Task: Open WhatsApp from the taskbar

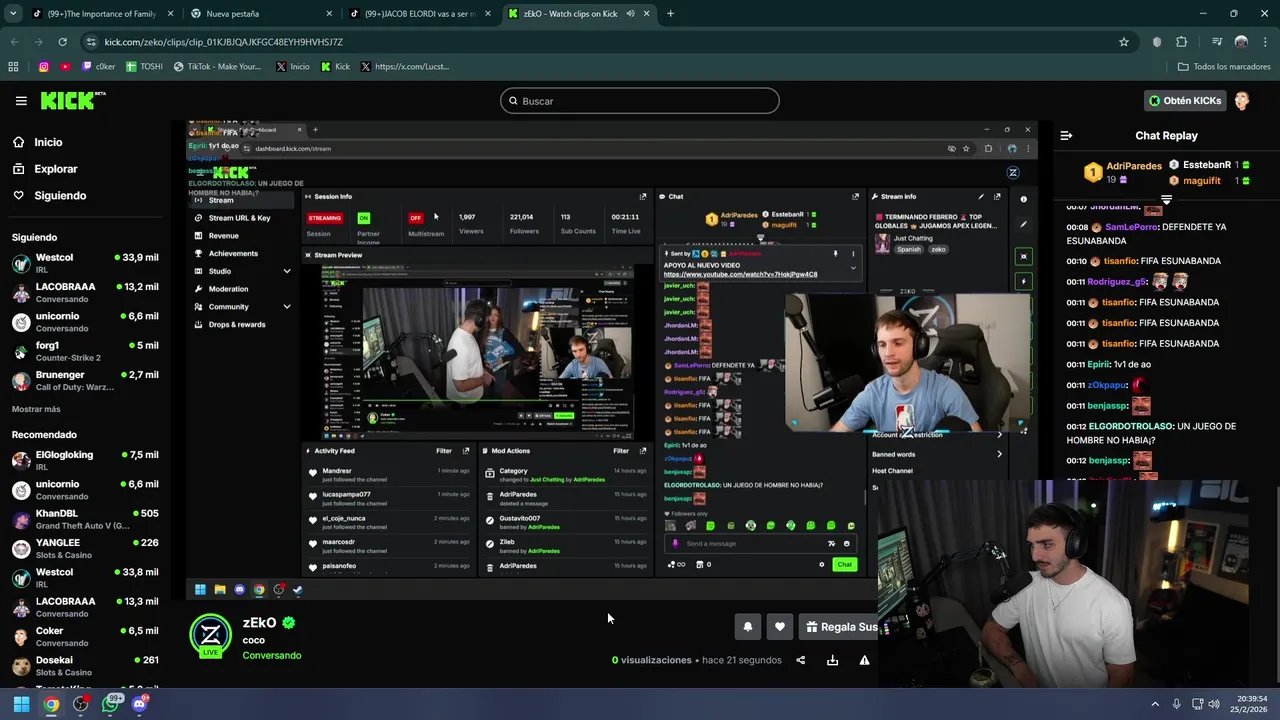Action: (x=111, y=704)
